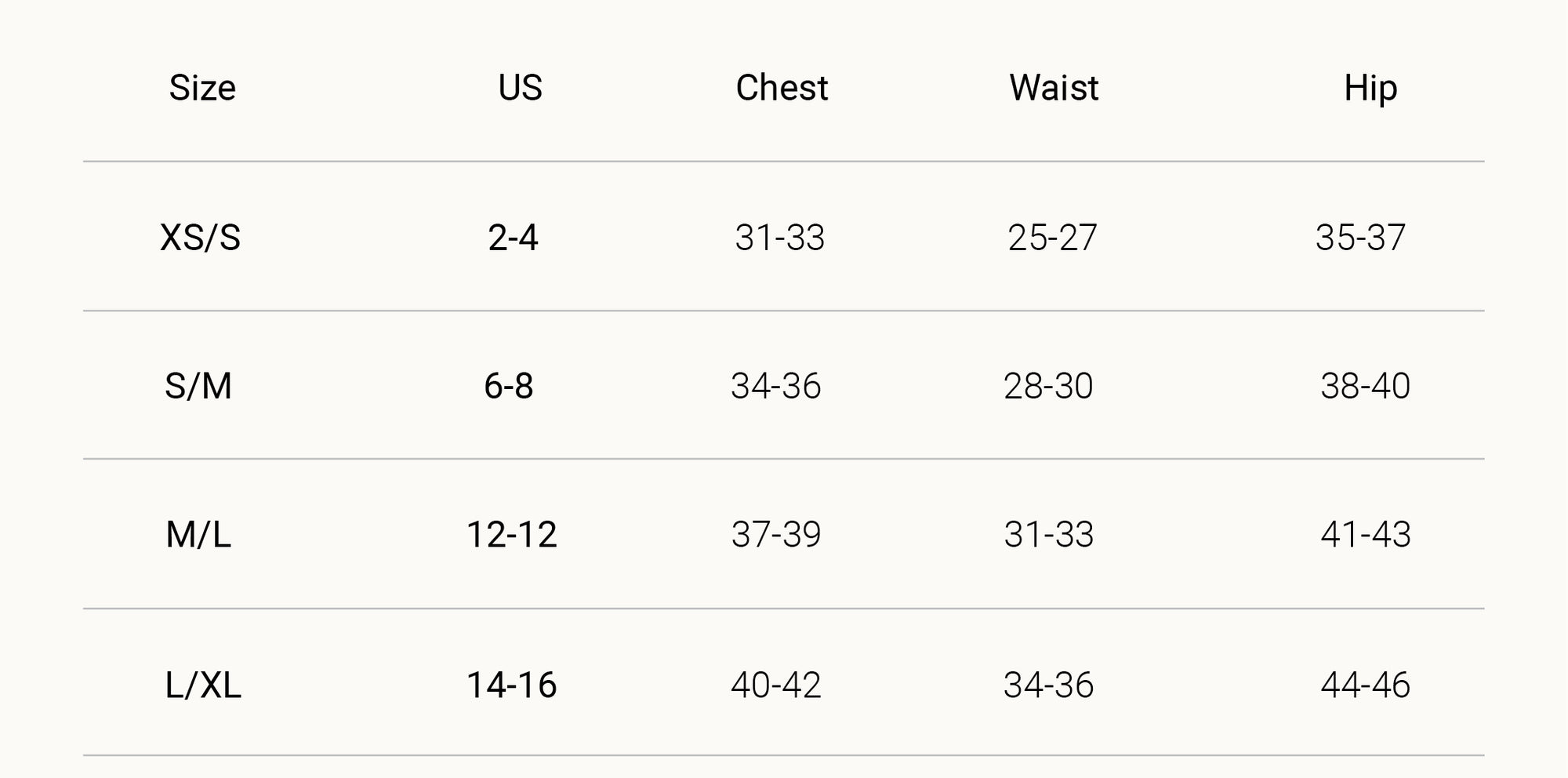Click the US column header

click(x=520, y=88)
